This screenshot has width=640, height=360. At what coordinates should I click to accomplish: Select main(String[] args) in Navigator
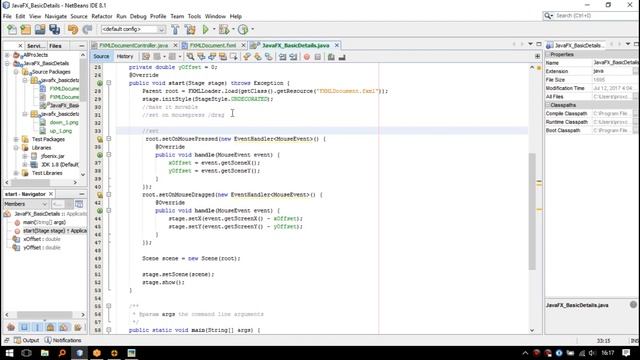click(44, 222)
